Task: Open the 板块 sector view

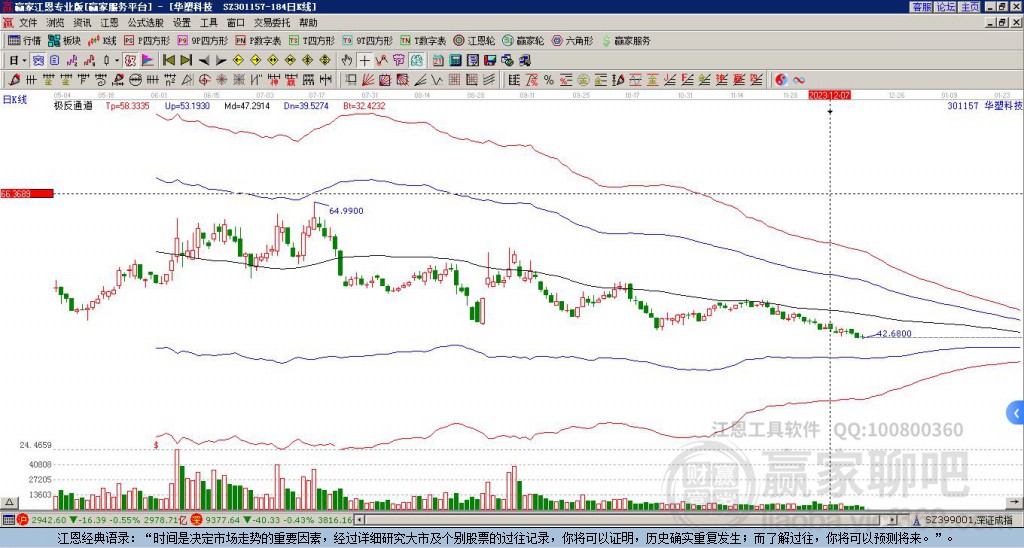Action: click(x=65, y=40)
